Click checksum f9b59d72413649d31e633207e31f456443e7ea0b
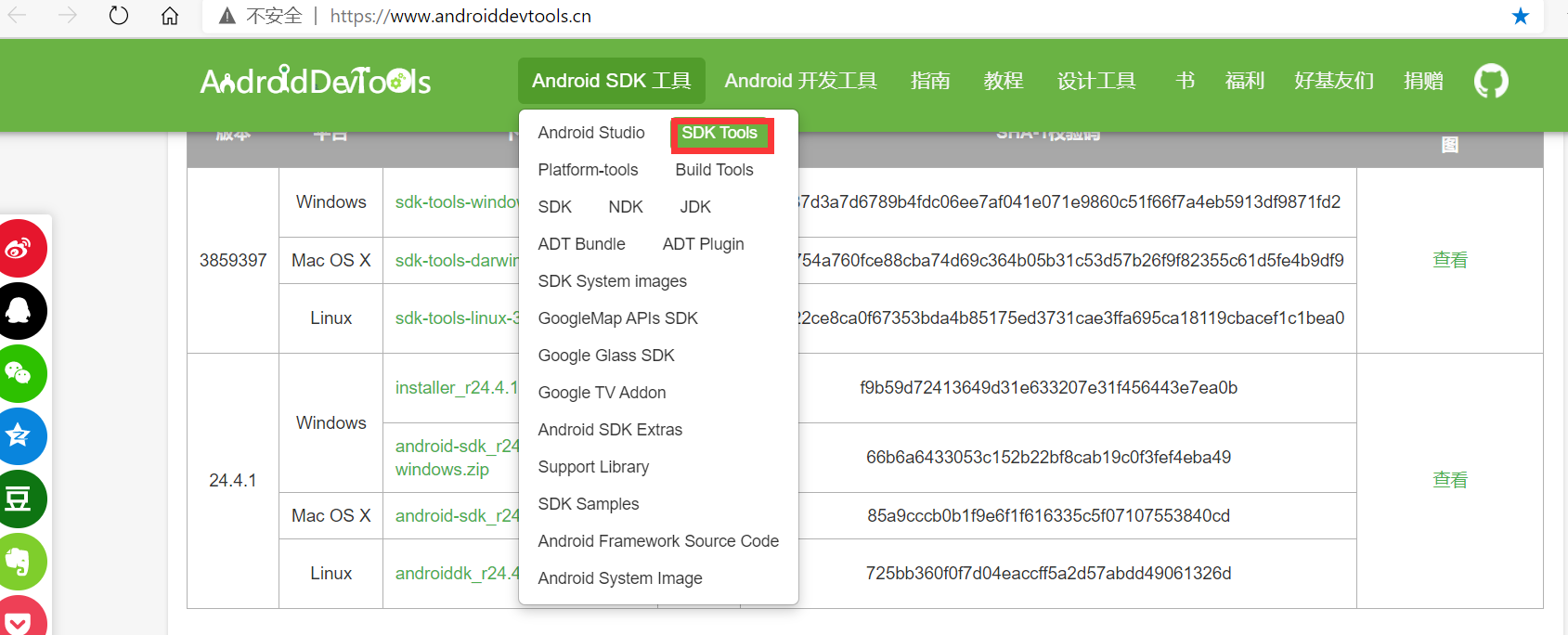The image size is (1568, 635). click(x=1048, y=388)
